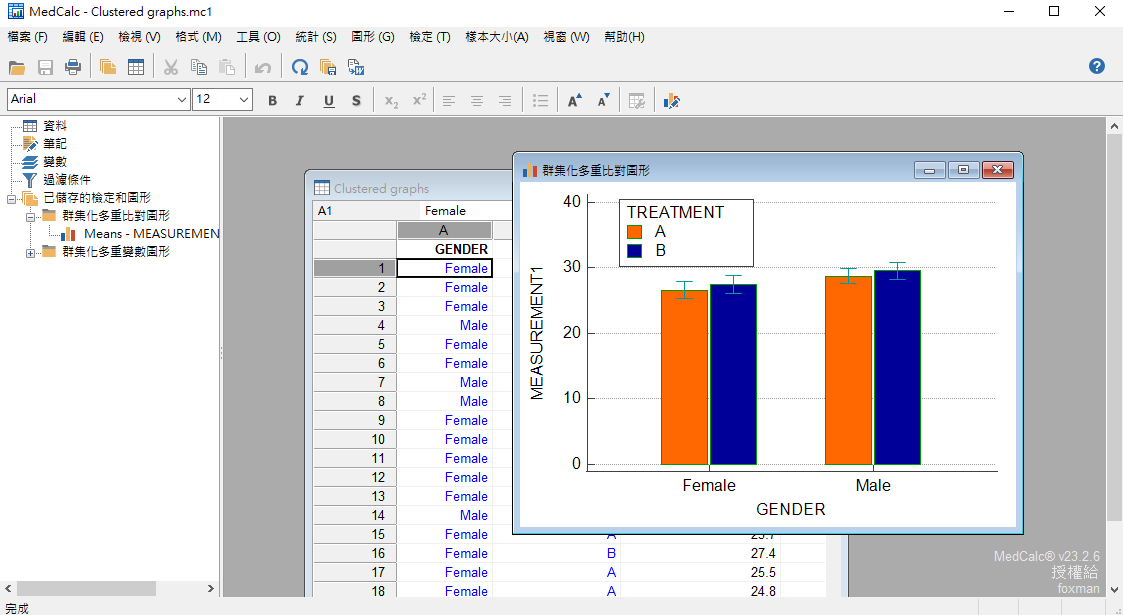The image size is (1123, 615).
Task: Open the 統計 (S) menu
Action: [316, 37]
